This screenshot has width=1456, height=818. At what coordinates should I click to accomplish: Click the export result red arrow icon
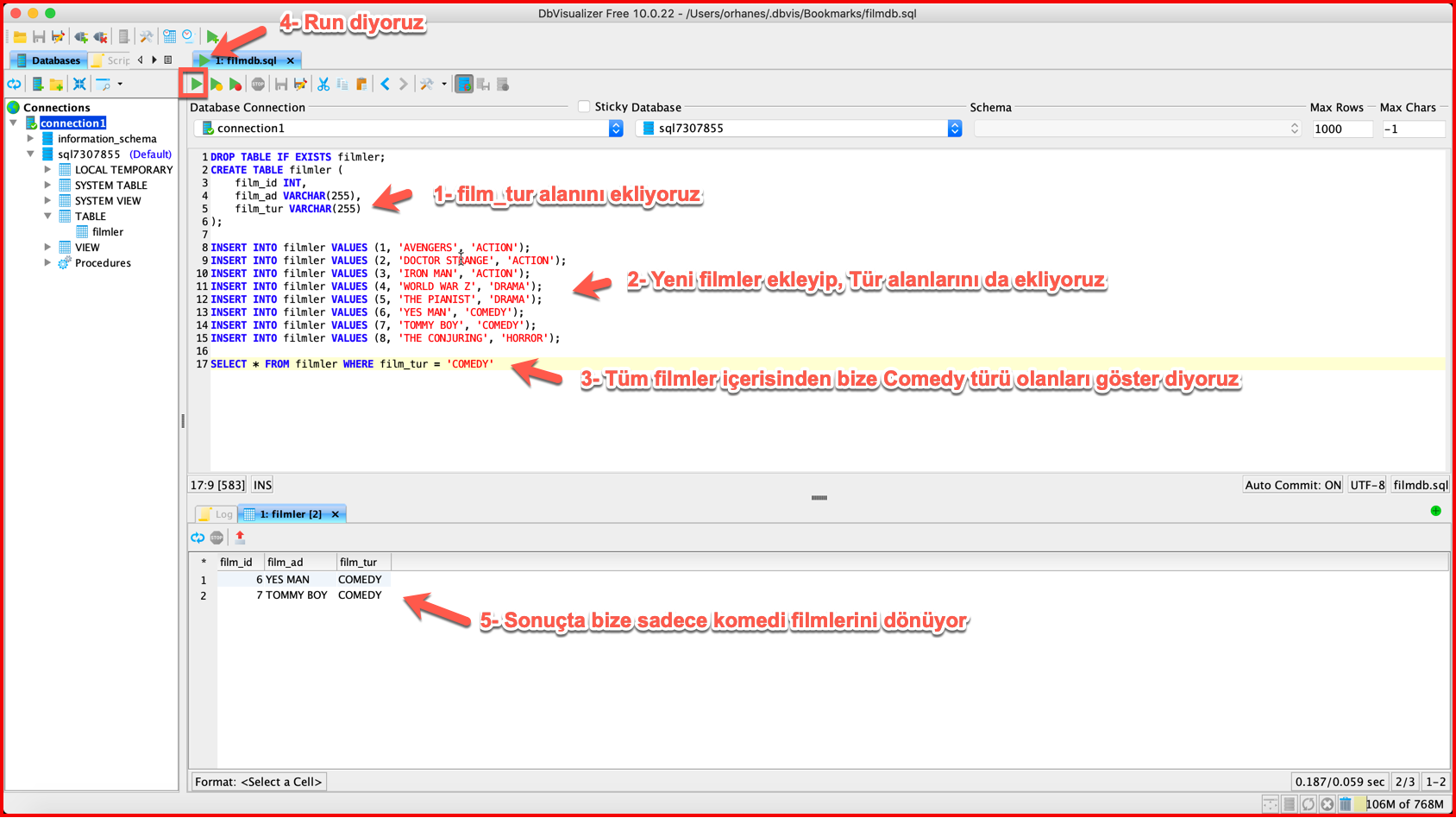(x=240, y=538)
